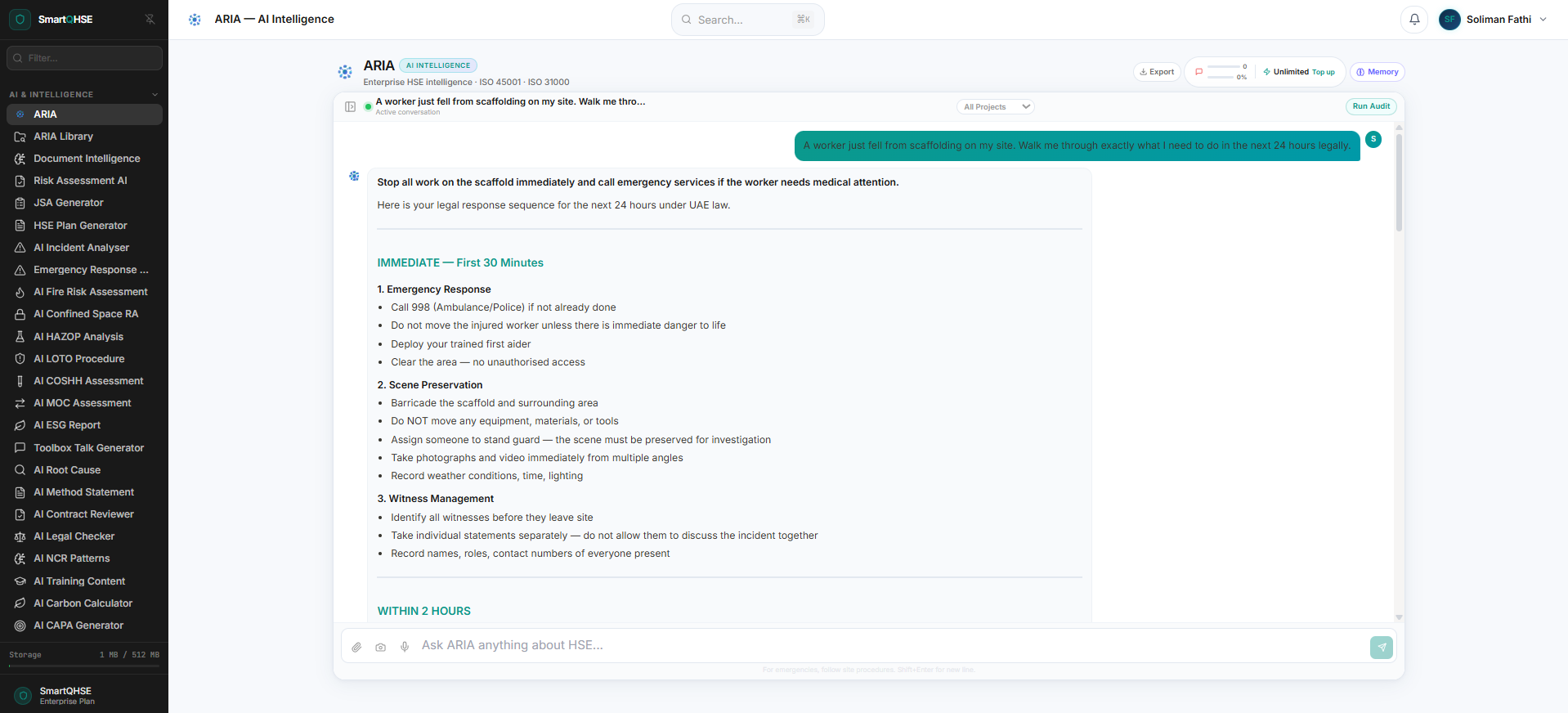Viewport: 1568px width, 713px height.
Task: Click the flag icon beside usage meter
Action: (1198, 72)
